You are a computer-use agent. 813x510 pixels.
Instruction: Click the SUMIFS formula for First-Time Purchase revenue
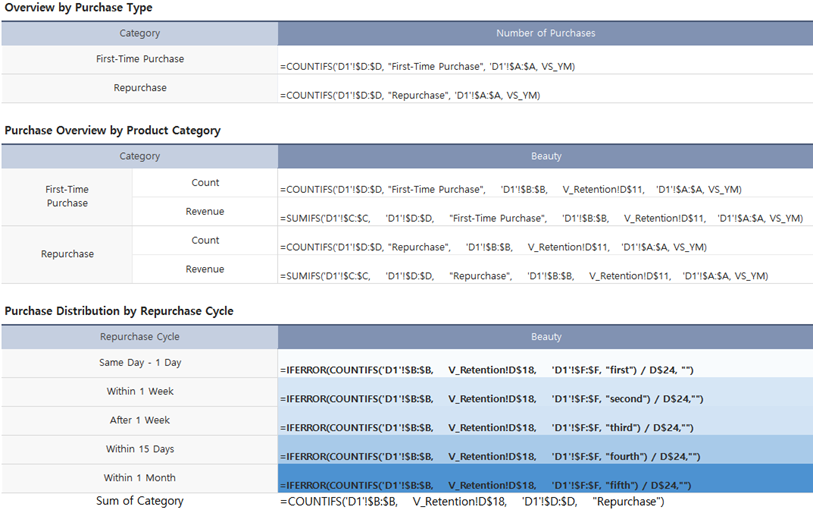(x=541, y=218)
